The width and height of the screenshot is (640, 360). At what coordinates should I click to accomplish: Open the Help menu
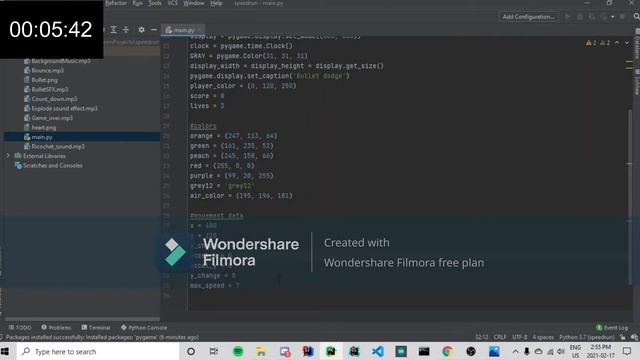point(216,3)
